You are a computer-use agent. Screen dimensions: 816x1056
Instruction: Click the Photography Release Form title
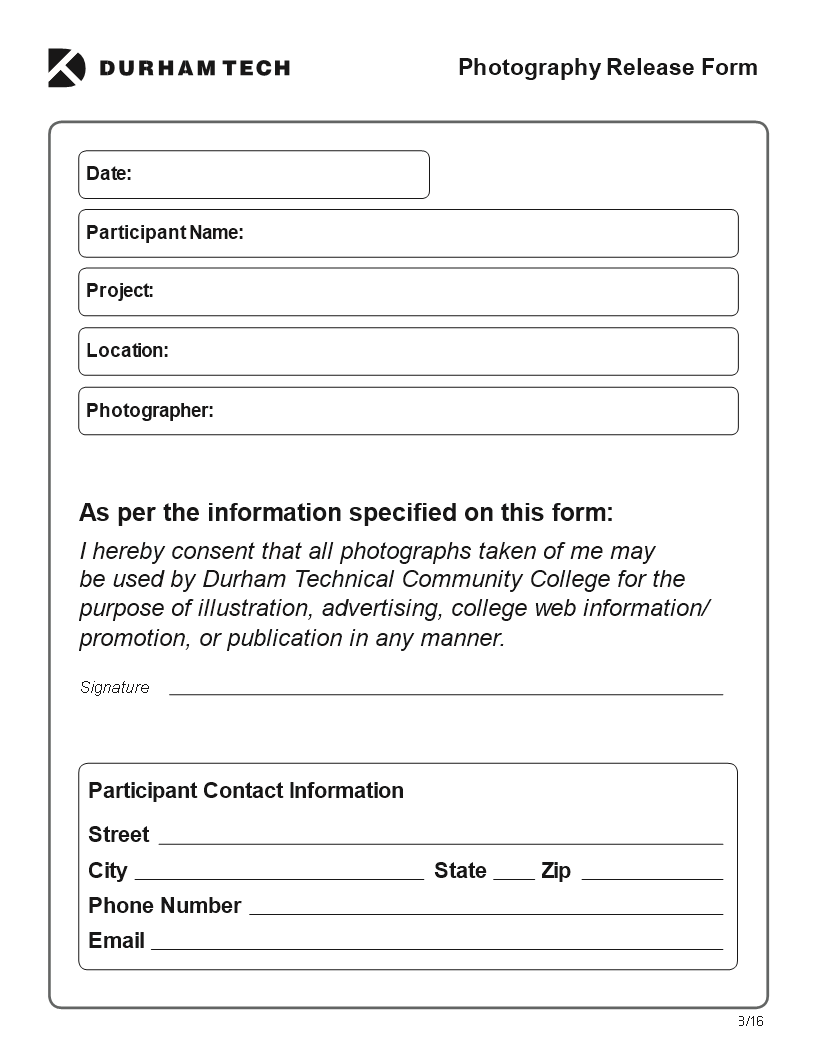coord(608,67)
